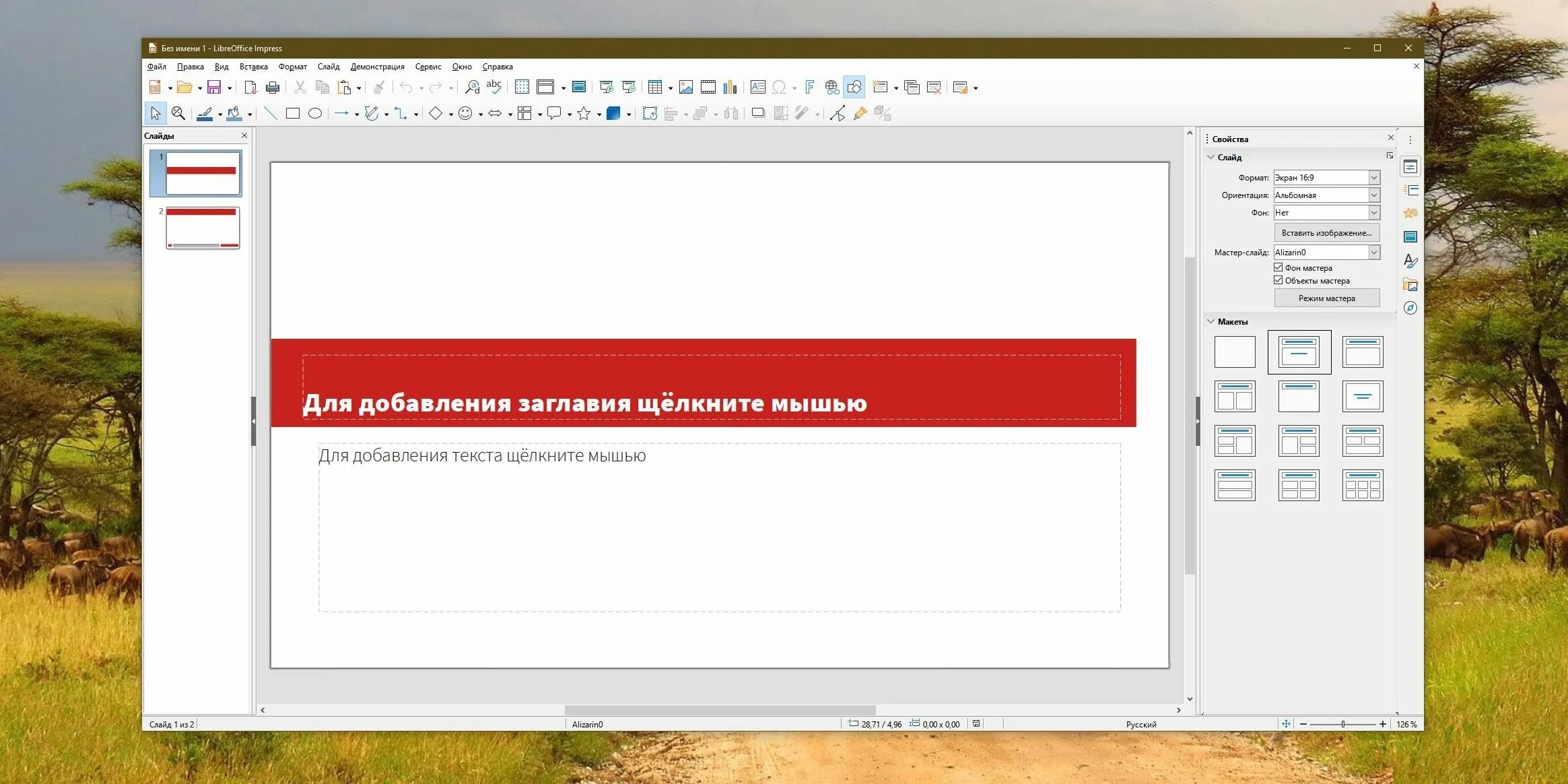Open the Формат dropdown showing Экран 16:9
This screenshot has height=784, width=1568.
(x=1374, y=178)
